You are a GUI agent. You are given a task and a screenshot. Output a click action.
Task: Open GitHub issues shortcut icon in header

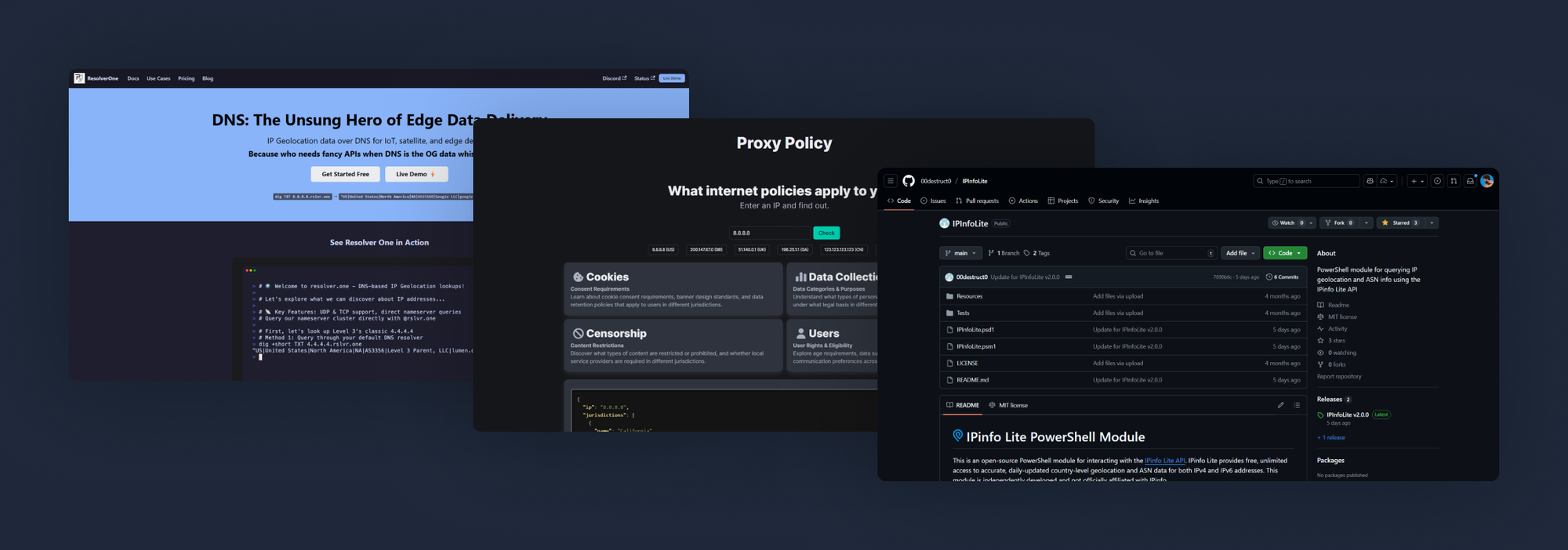click(1437, 181)
